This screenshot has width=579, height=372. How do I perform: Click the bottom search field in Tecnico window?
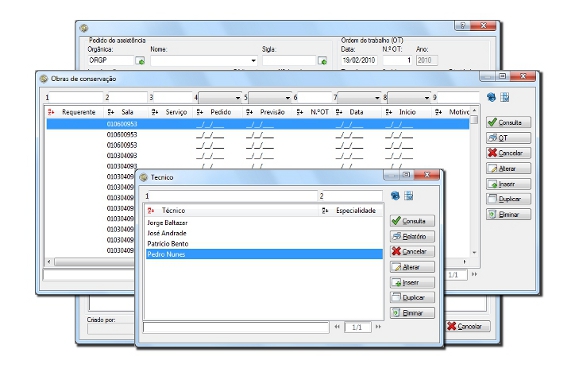click(236, 327)
